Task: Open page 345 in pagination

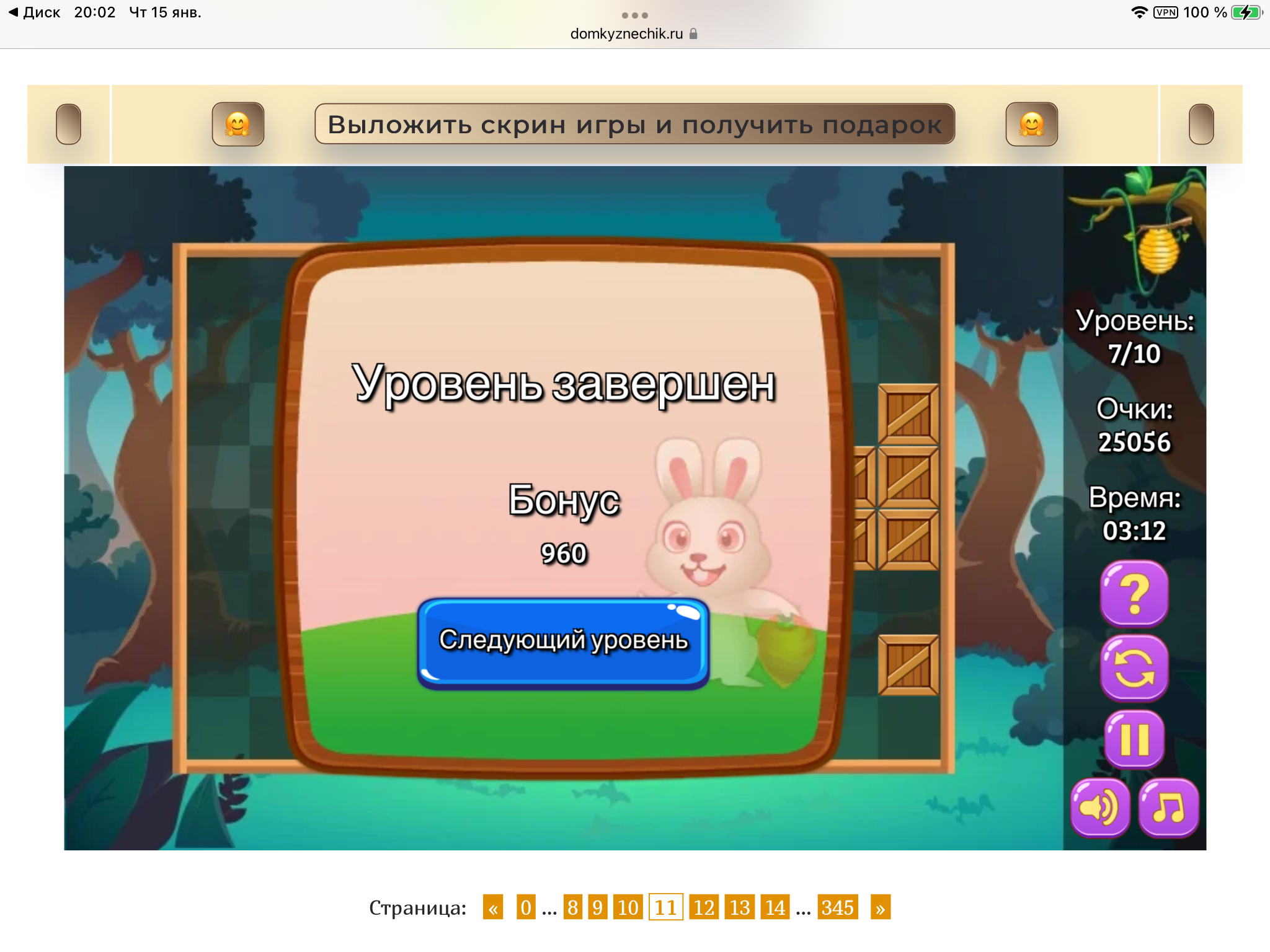Action: pos(837,907)
